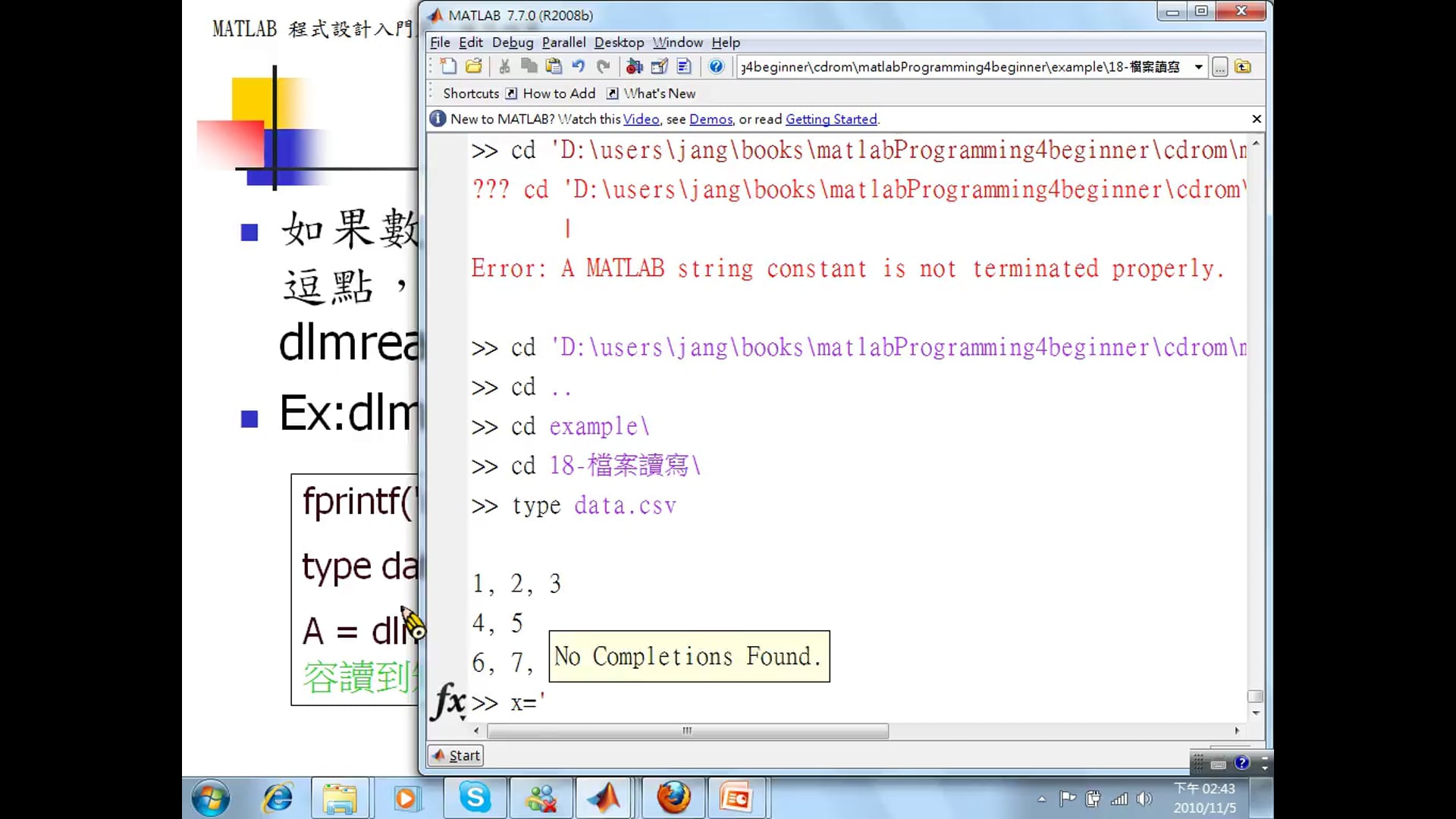This screenshot has height=819, width=1456.
Task: Click the Open File folder icon
Action: pyautogui.click(x=474, y=67)
